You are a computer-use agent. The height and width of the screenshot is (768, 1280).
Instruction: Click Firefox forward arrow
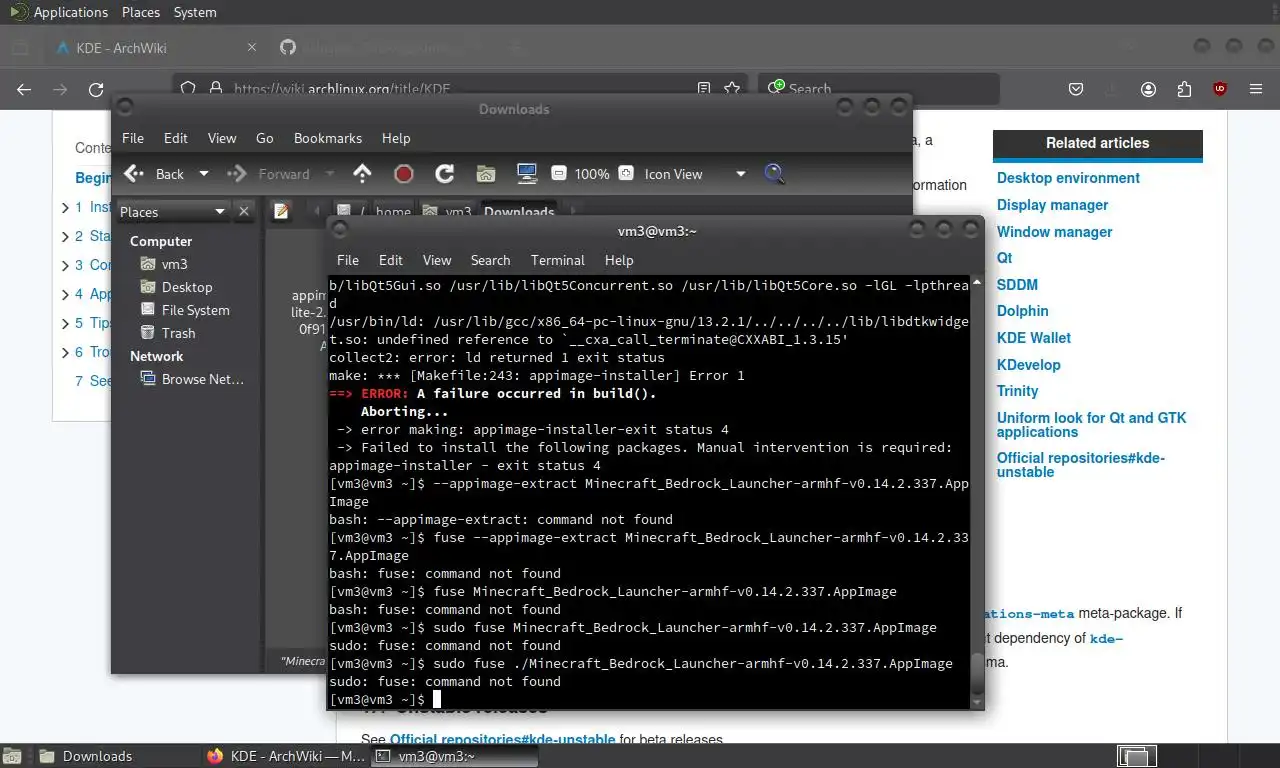click(x=60, y=89)
